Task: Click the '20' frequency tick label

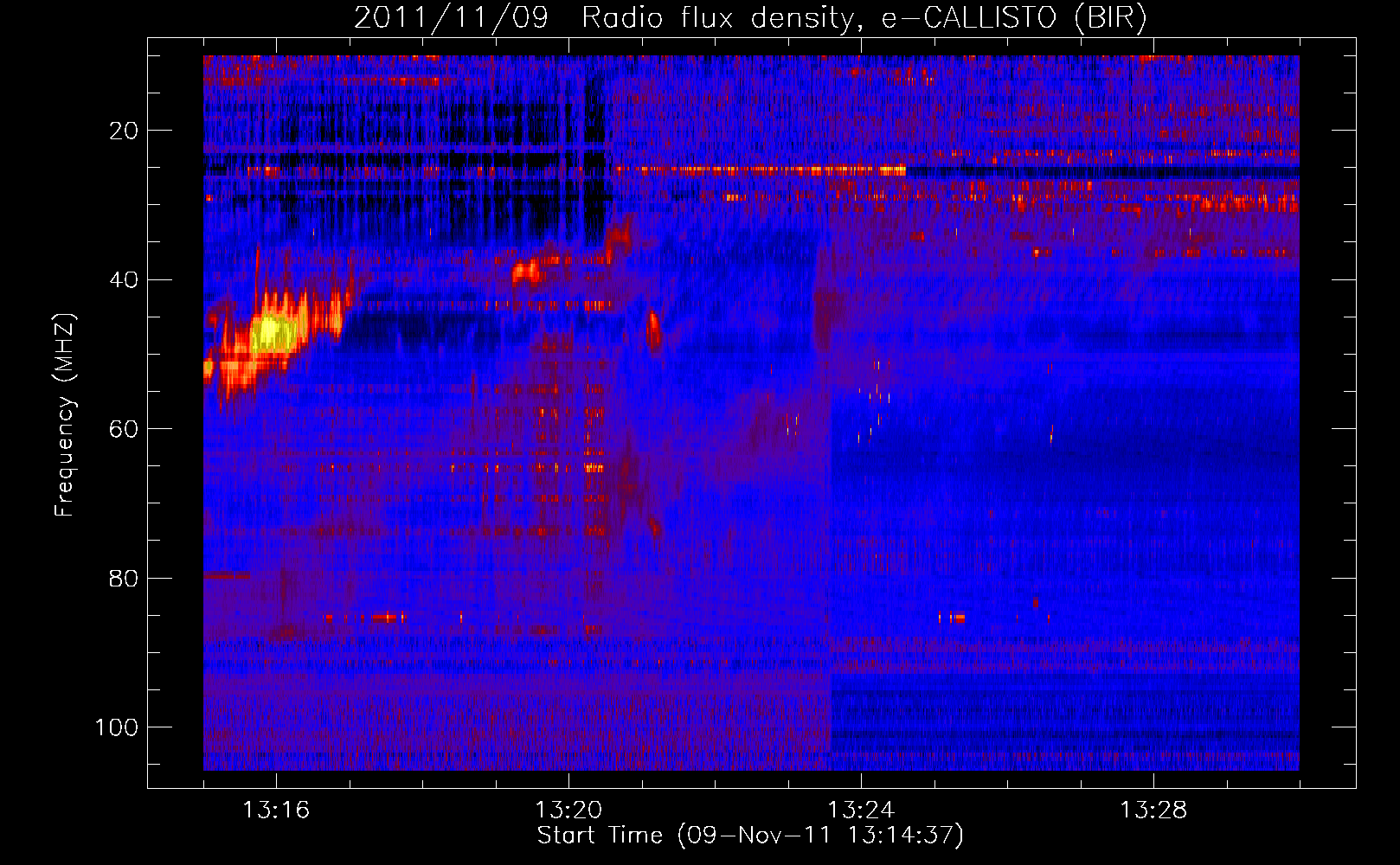Action: pos(125,131)
